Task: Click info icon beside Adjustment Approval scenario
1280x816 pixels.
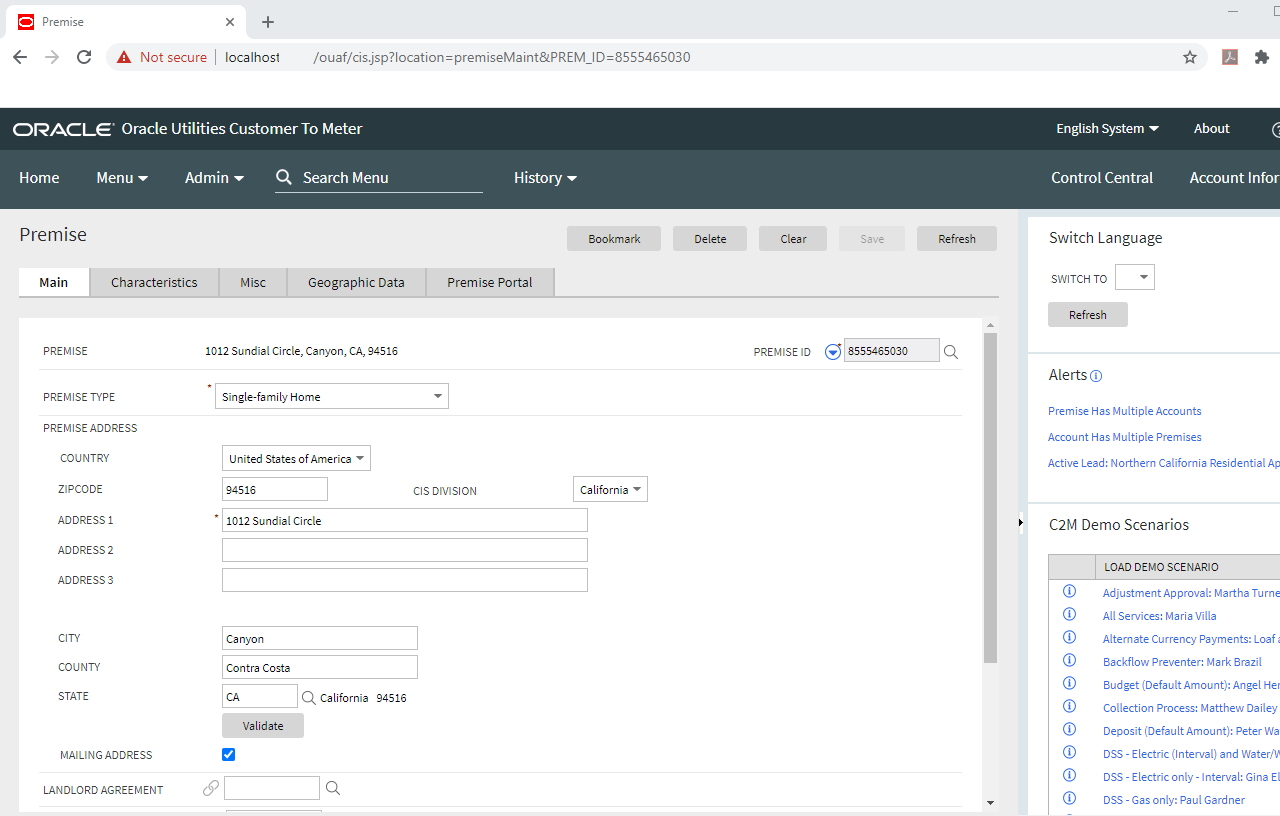Action: [x=1069, y=592]
